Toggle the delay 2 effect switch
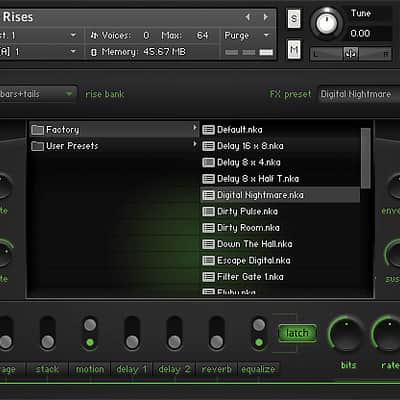400x400 pixels. pos(174,333)
